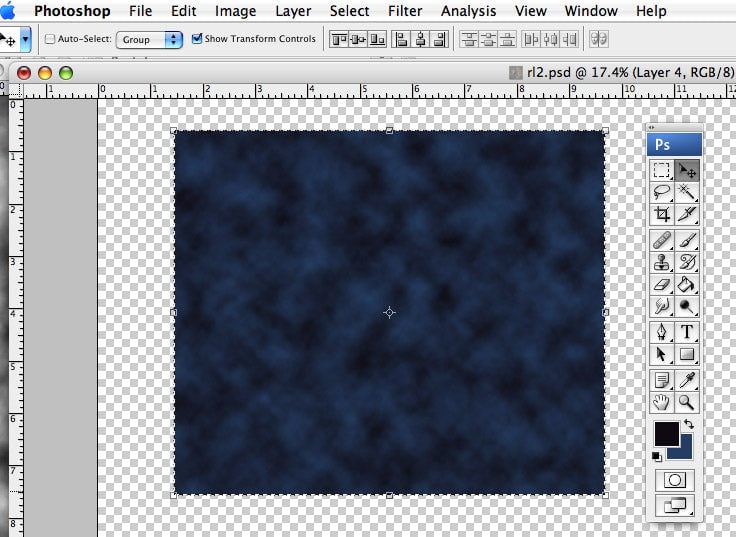
Task: Open the Group auto-select dropdown
Action: pos(149,40)
